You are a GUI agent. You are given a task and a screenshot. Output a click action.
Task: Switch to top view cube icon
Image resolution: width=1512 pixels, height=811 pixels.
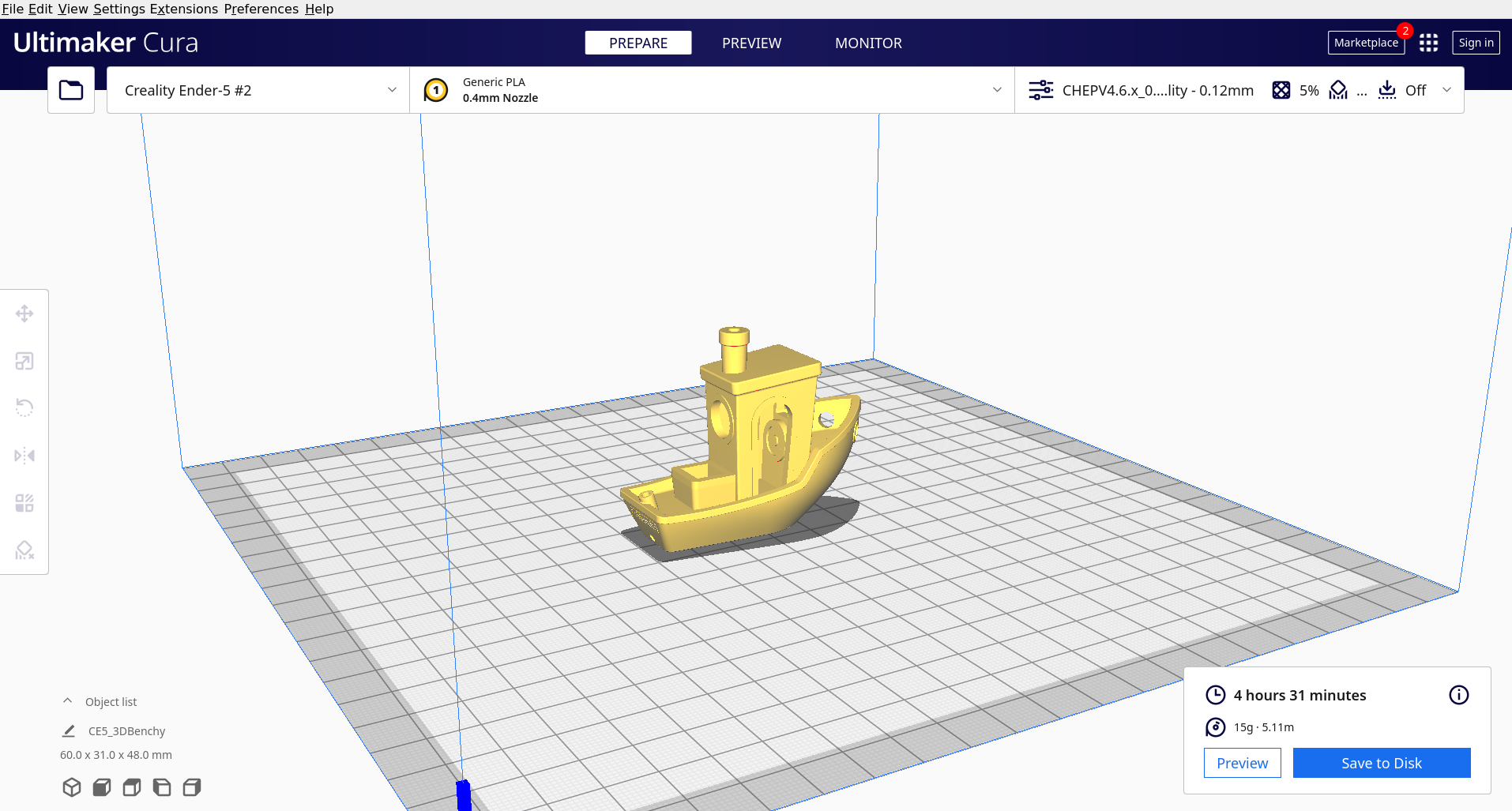pos(131,787)
